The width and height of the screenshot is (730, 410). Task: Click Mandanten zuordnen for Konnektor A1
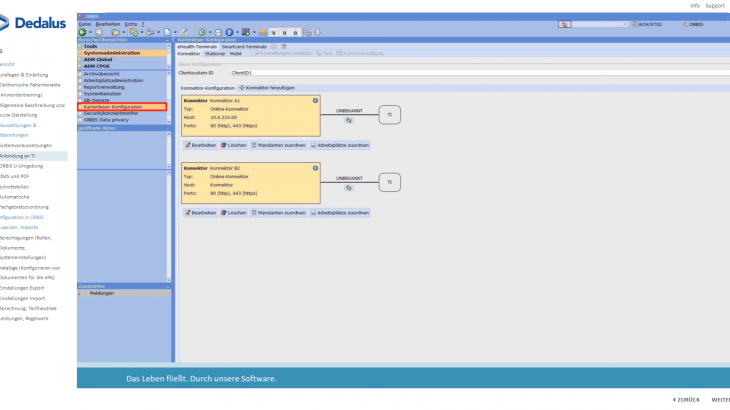point(279,145)
